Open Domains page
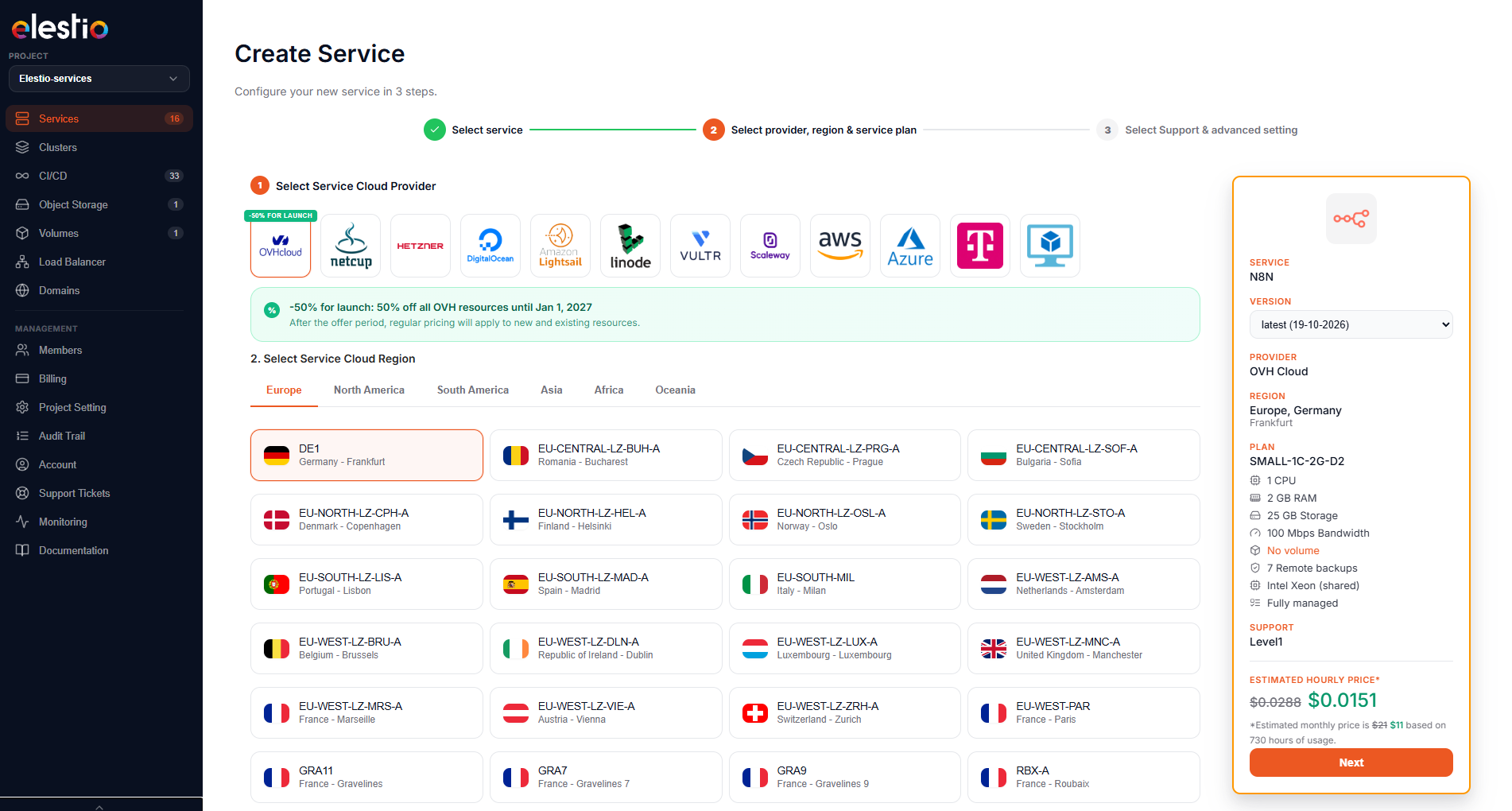The height and width of the screenshot is (811, 1512). (x=99, y=290)
